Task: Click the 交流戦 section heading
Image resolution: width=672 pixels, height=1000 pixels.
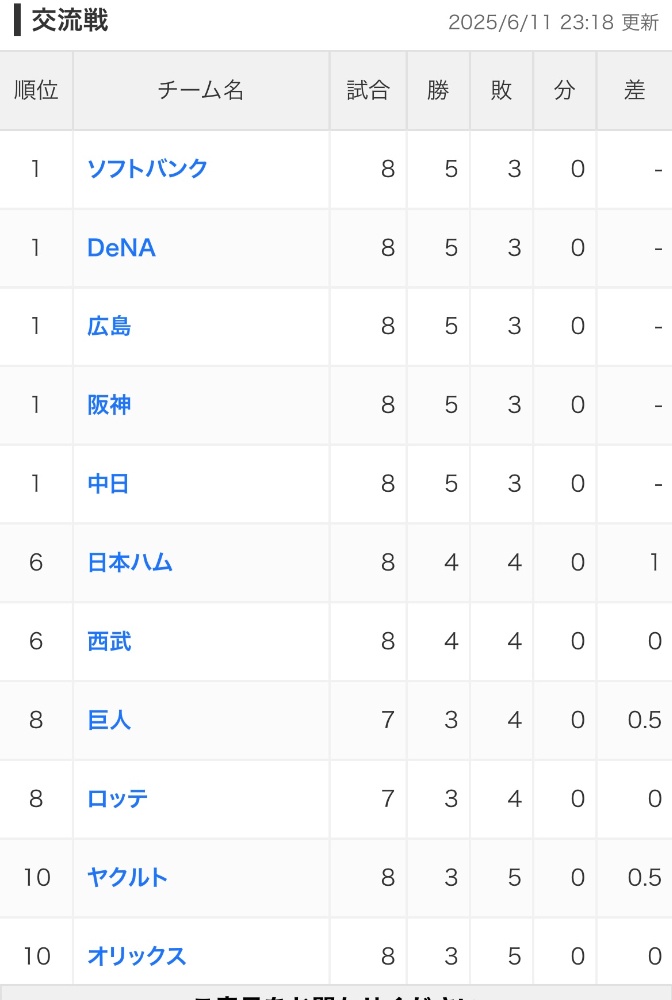Action: [x=70, y=20]
